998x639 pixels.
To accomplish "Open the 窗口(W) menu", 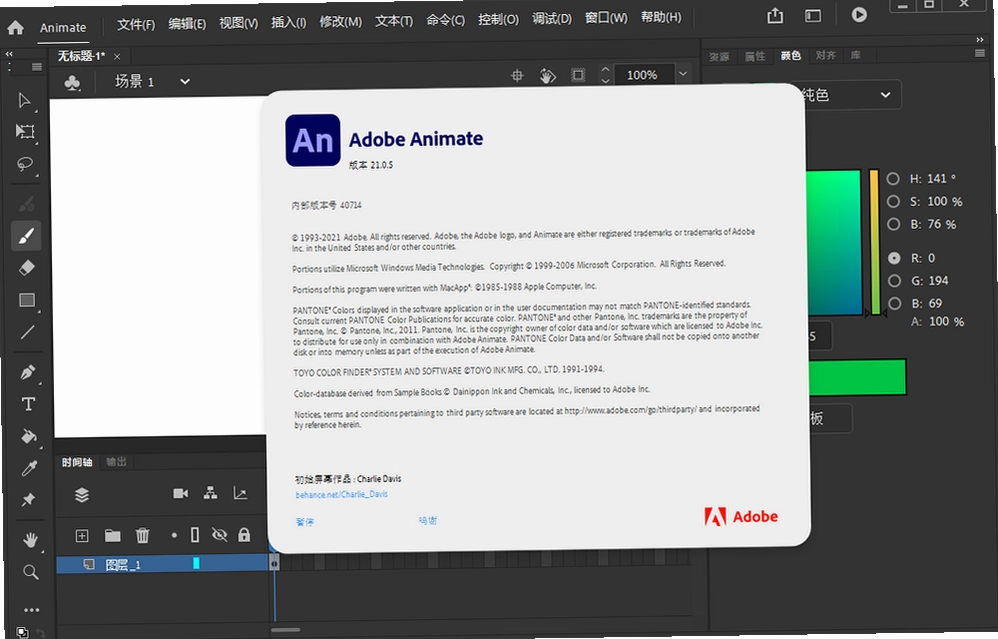I will click(606, 18).
